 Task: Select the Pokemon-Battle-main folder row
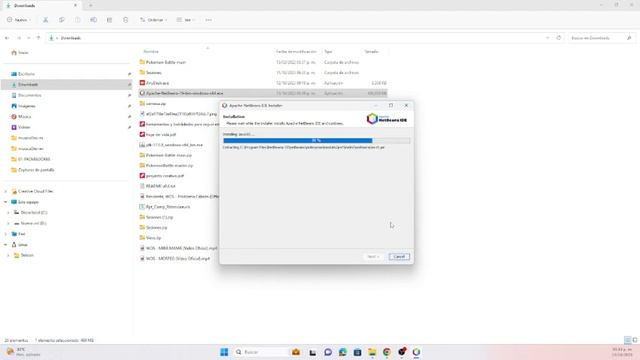point(263,62)
